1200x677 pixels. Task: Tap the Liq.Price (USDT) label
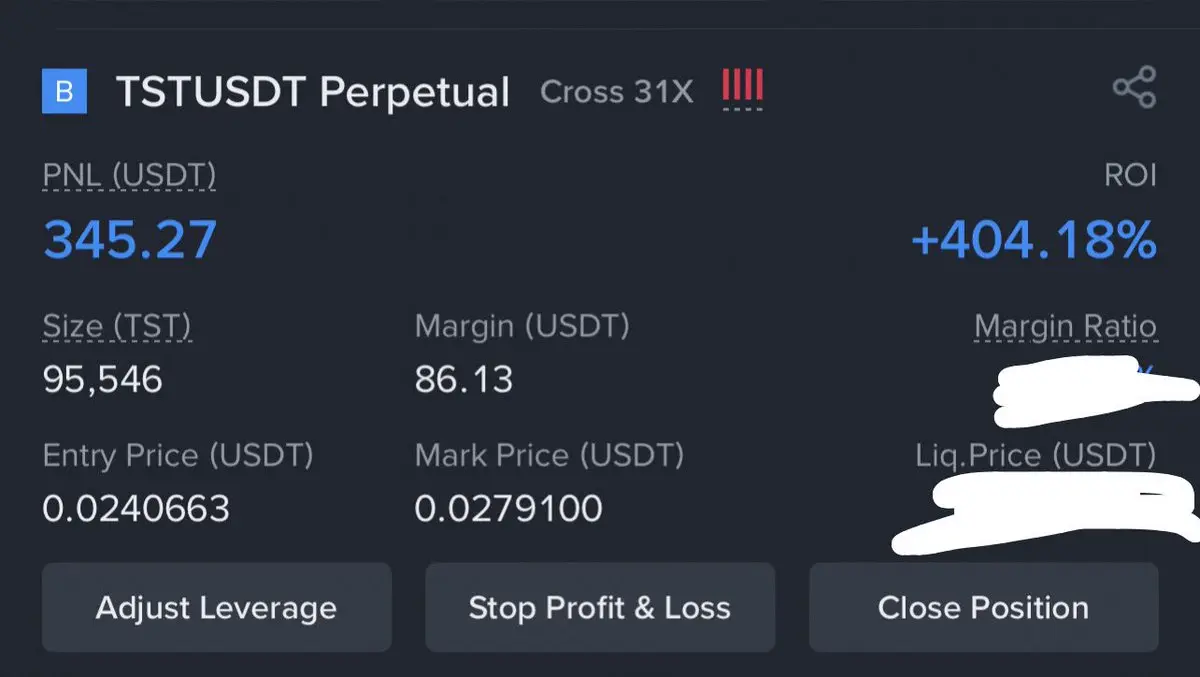tap(1036, 456)
